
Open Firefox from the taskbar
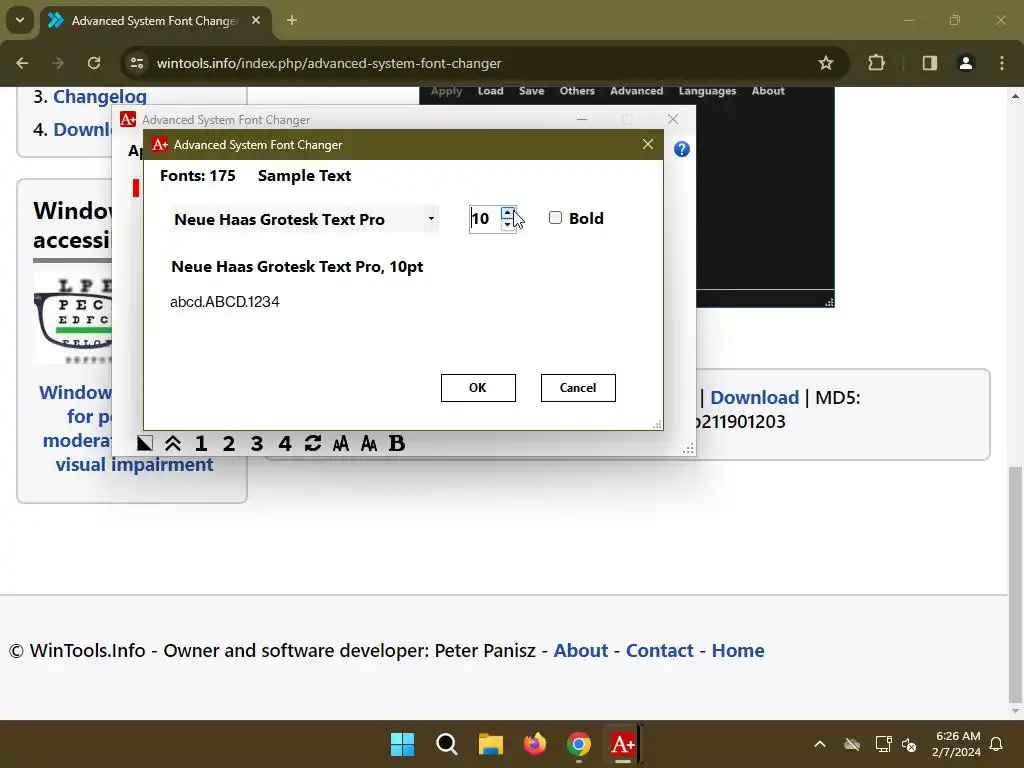[535, 744]
